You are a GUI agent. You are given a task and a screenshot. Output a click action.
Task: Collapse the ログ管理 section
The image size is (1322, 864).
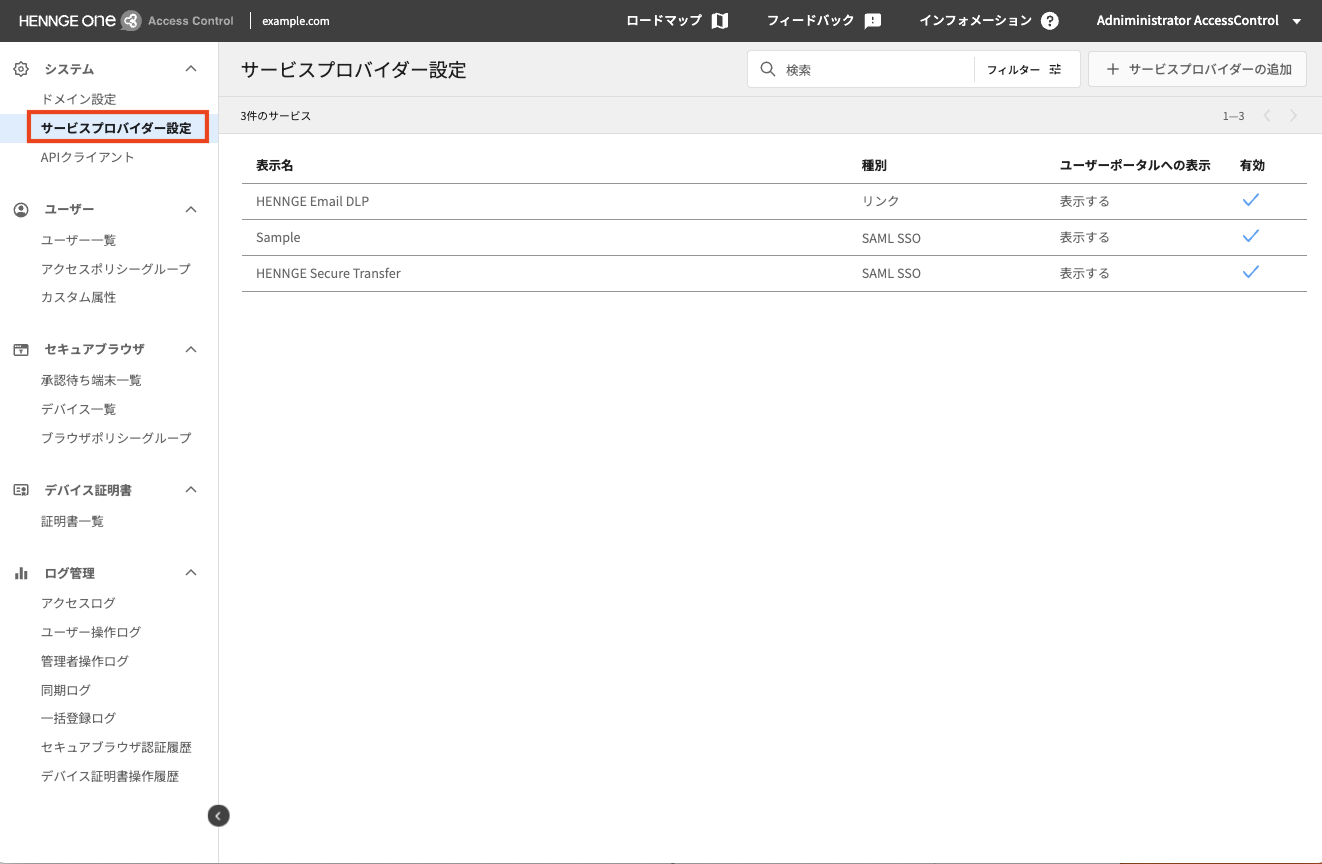click(192, 573)
